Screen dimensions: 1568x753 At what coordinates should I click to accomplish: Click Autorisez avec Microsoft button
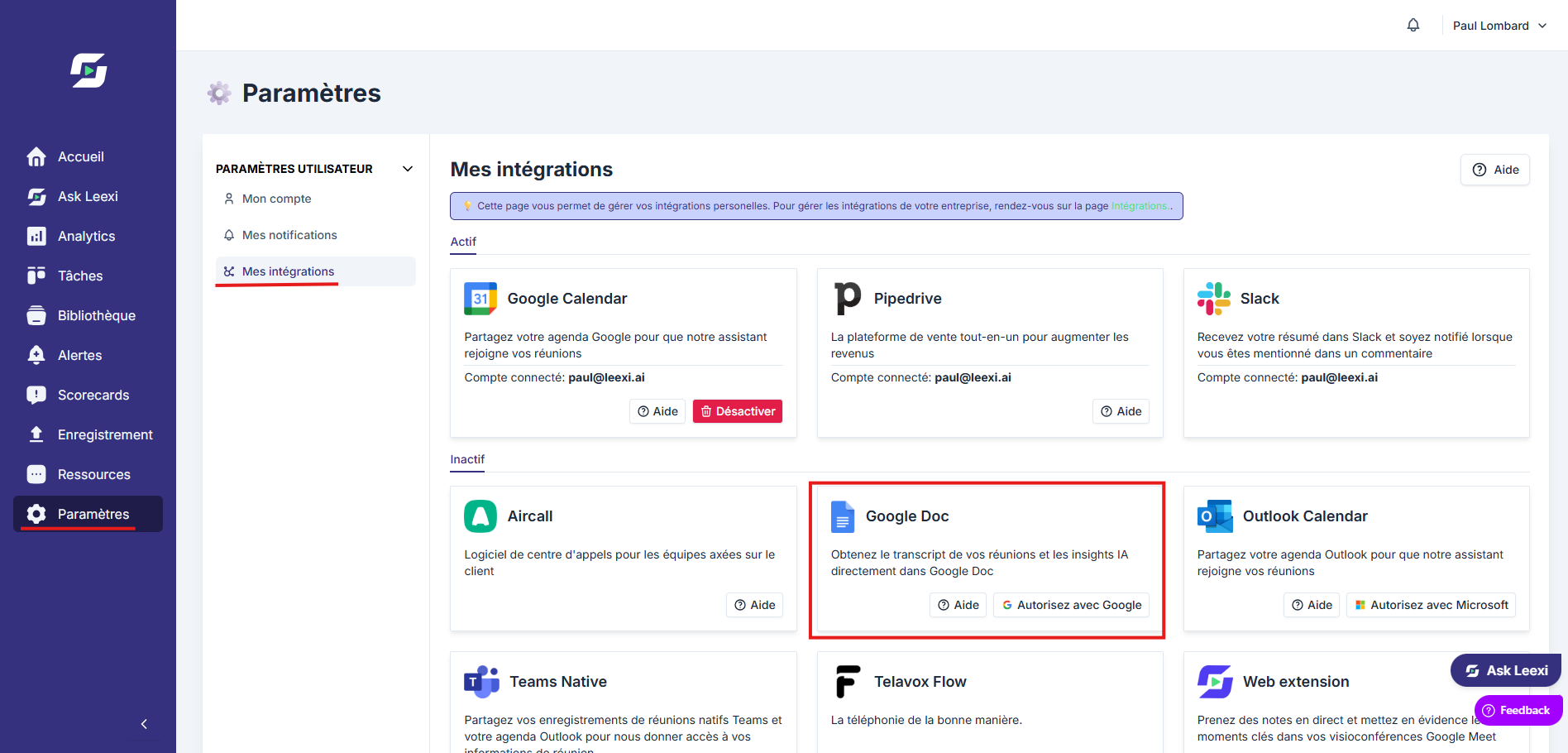click(x=1432, y=605)
